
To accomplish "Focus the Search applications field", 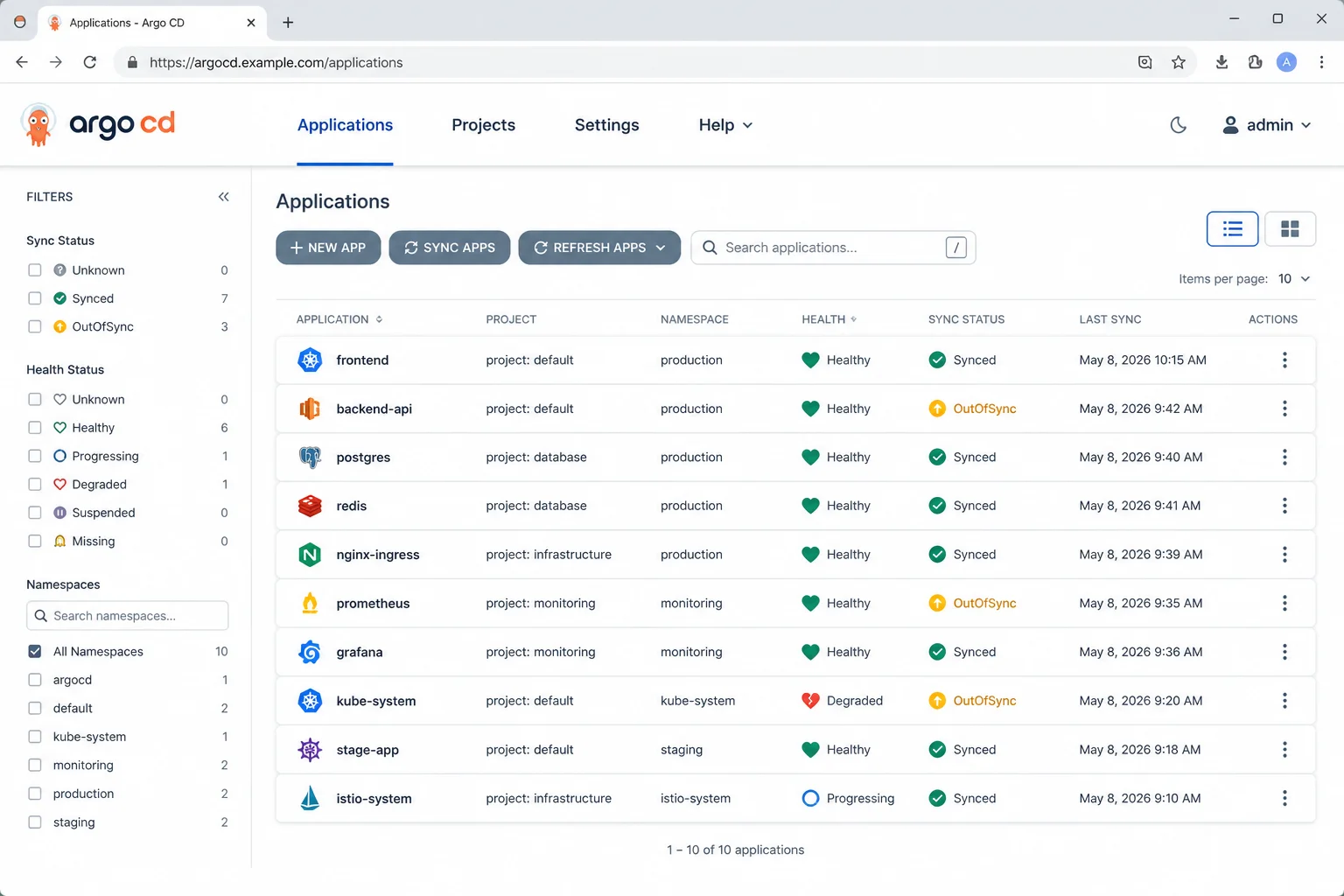I will [x=833, y=248].
